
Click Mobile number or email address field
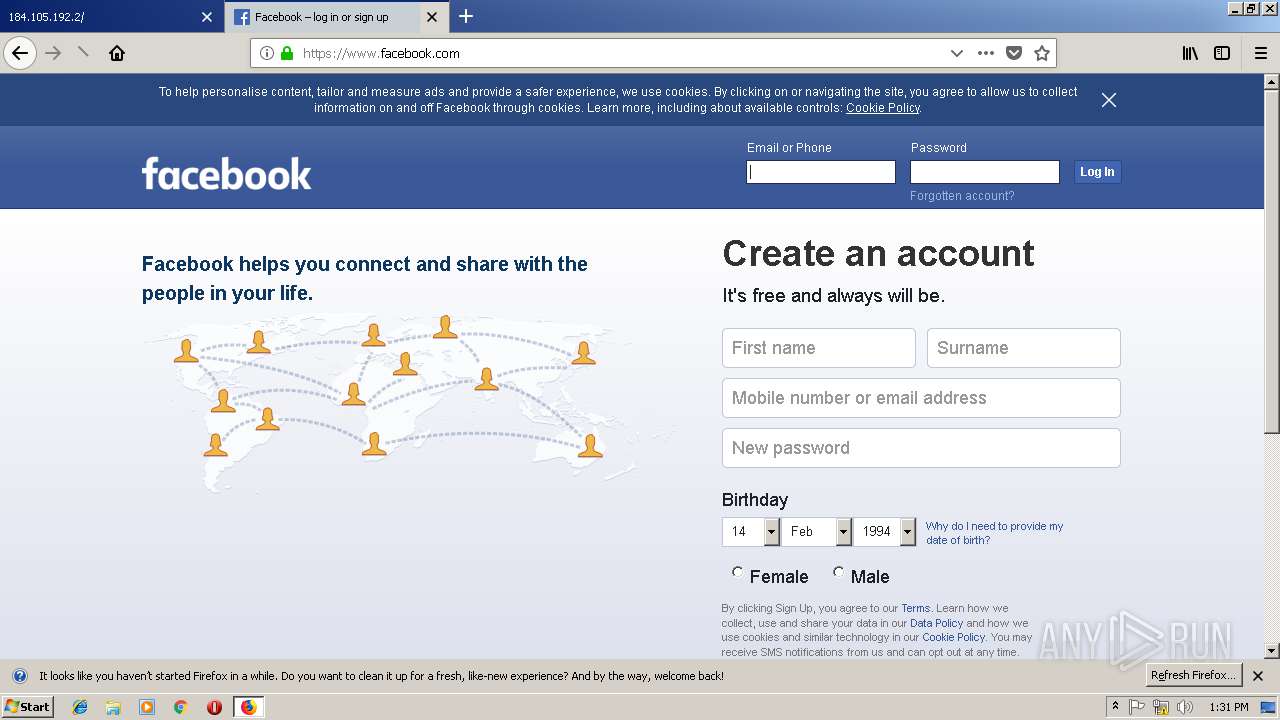coord(921,398)
